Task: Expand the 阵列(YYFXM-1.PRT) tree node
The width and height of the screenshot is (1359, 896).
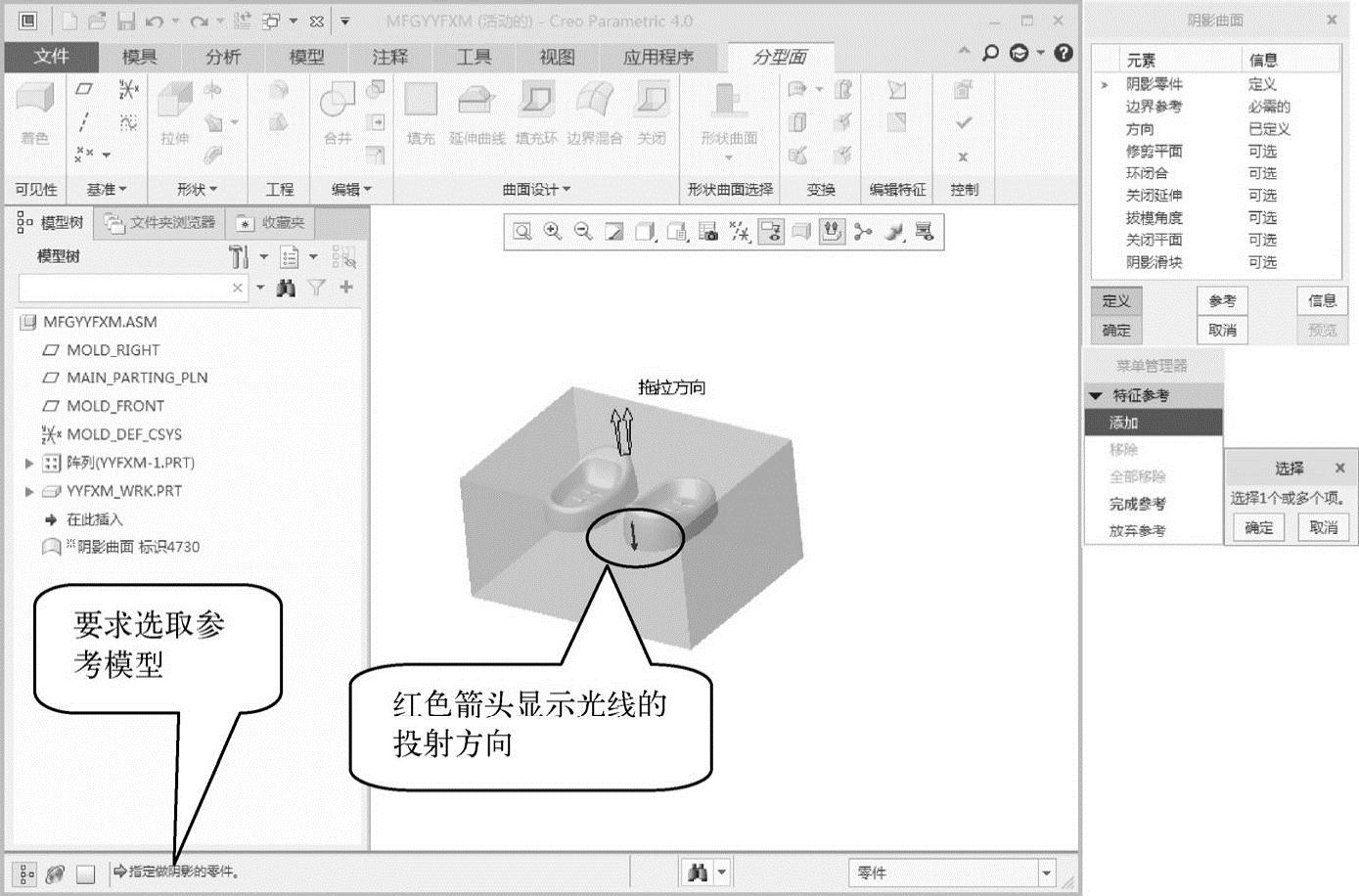Action: (29, 463)
